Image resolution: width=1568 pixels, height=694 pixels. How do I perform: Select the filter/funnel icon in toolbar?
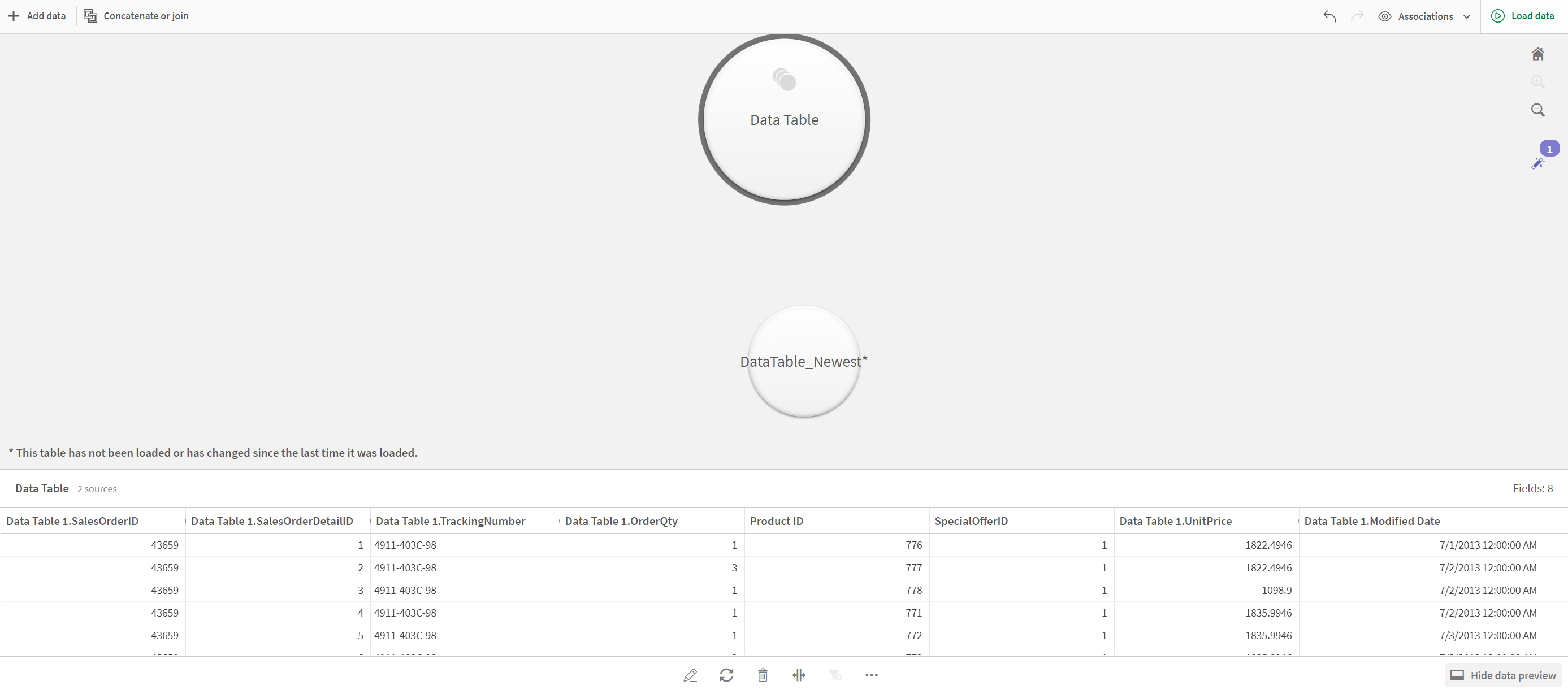pos(836,675)
